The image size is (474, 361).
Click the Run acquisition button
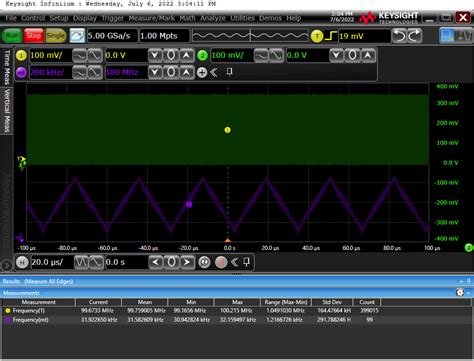click(12, 36)
